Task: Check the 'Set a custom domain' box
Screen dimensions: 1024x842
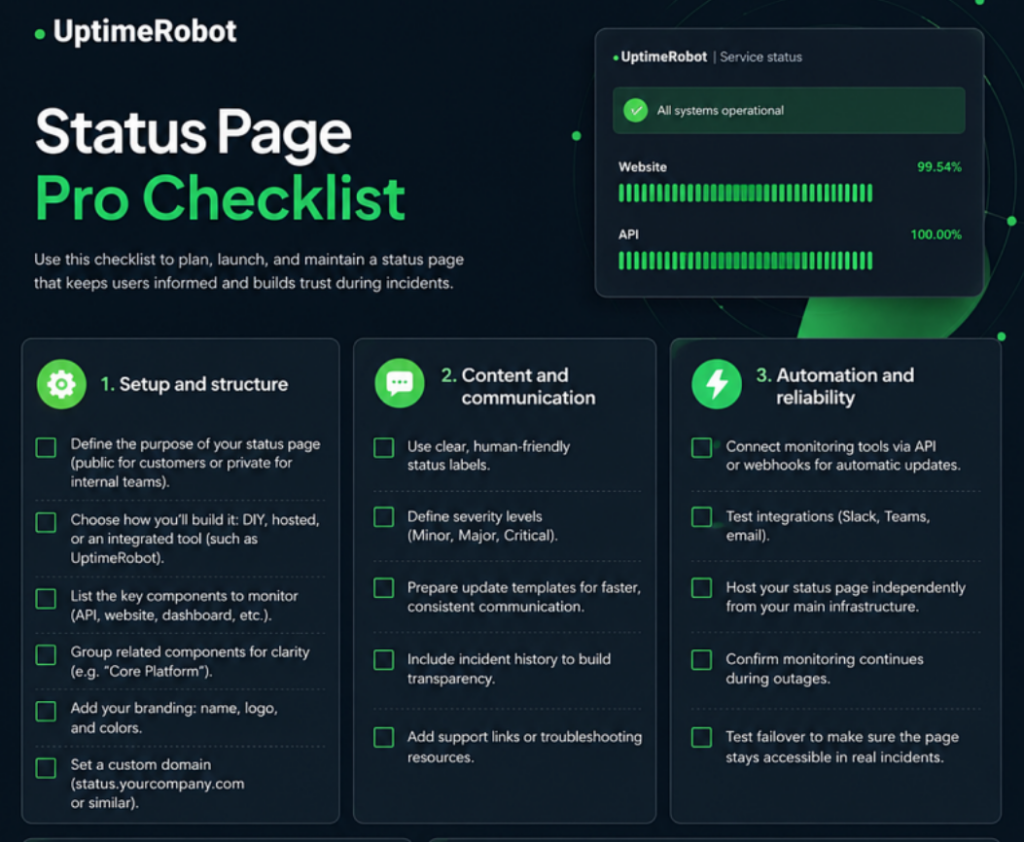Action: pyautogui.click(x=46, y=768)
